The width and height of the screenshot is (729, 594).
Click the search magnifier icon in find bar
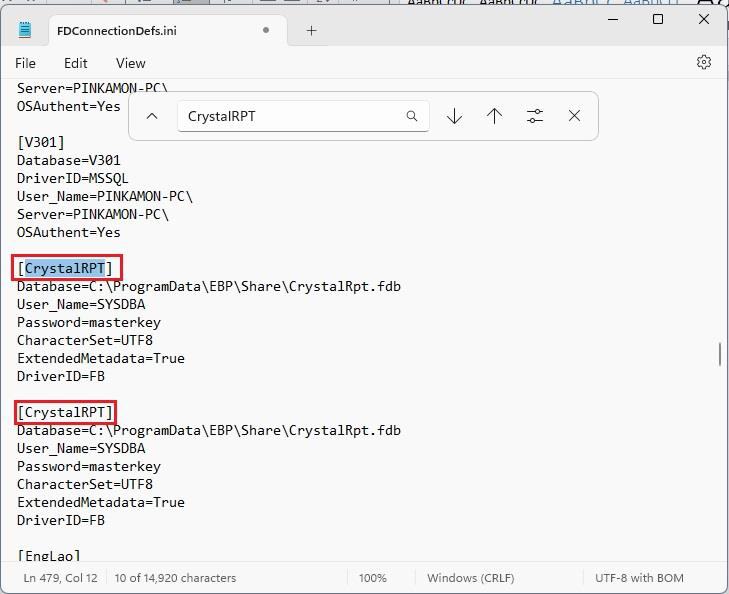coord(412,116)
